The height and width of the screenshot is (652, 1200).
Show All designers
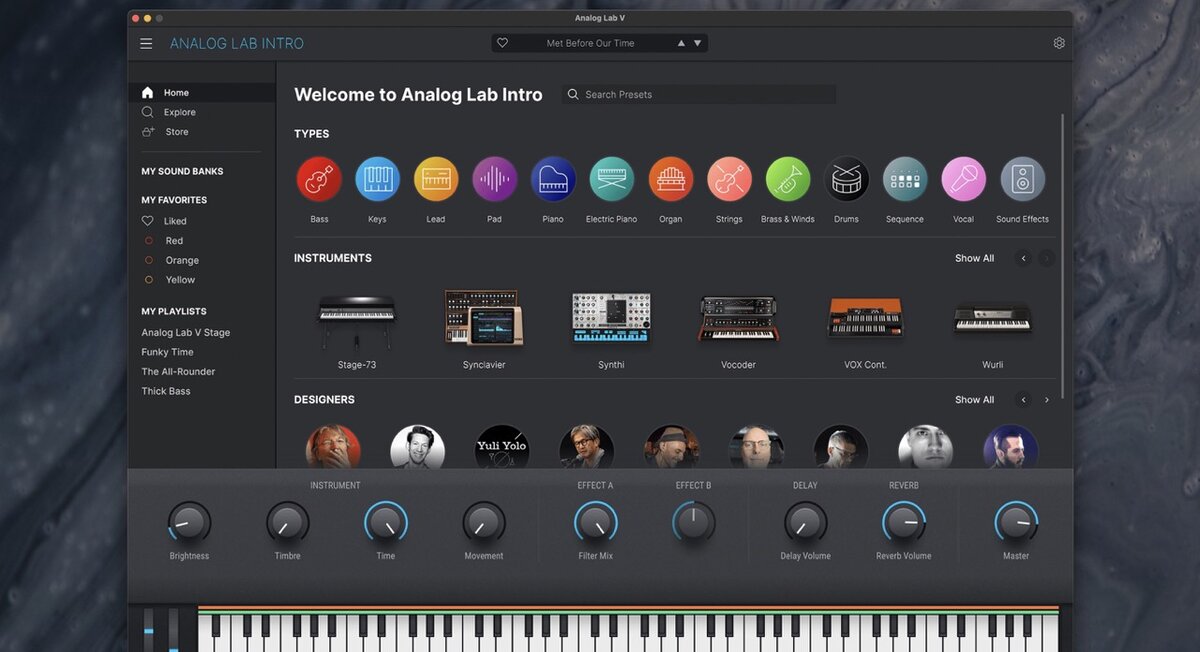click(974, 400)
